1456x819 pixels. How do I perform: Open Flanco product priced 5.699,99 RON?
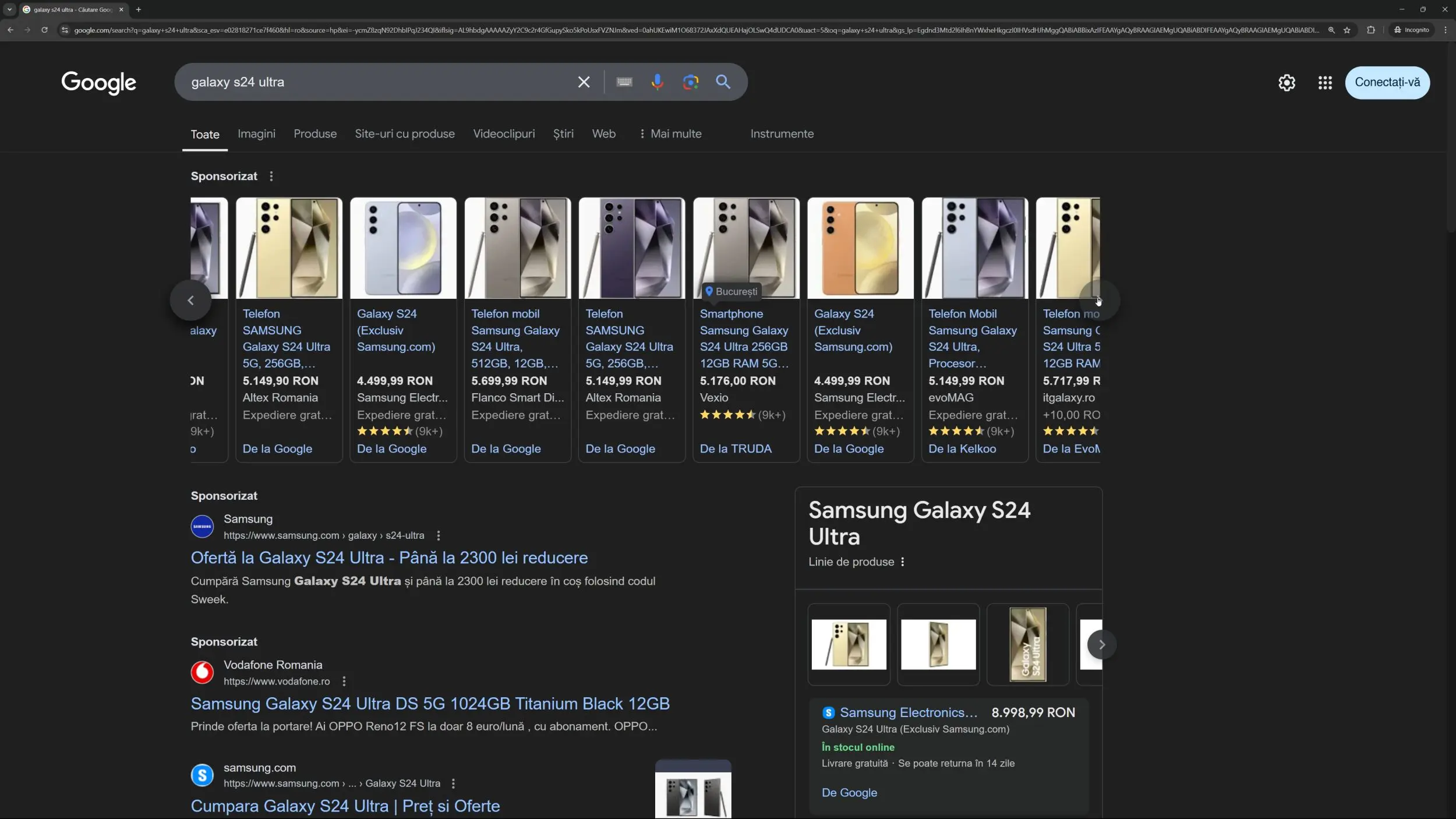tap(517, 330)
